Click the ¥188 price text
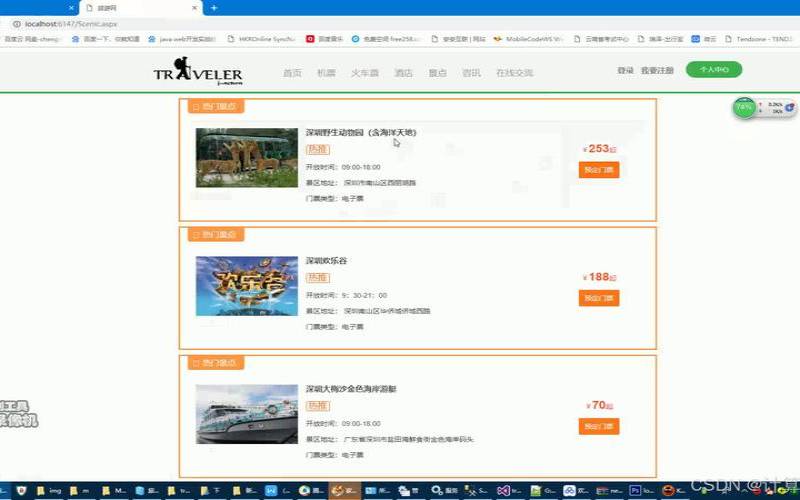The width and height of the screenshot is (800, 500). click(599, 277)
